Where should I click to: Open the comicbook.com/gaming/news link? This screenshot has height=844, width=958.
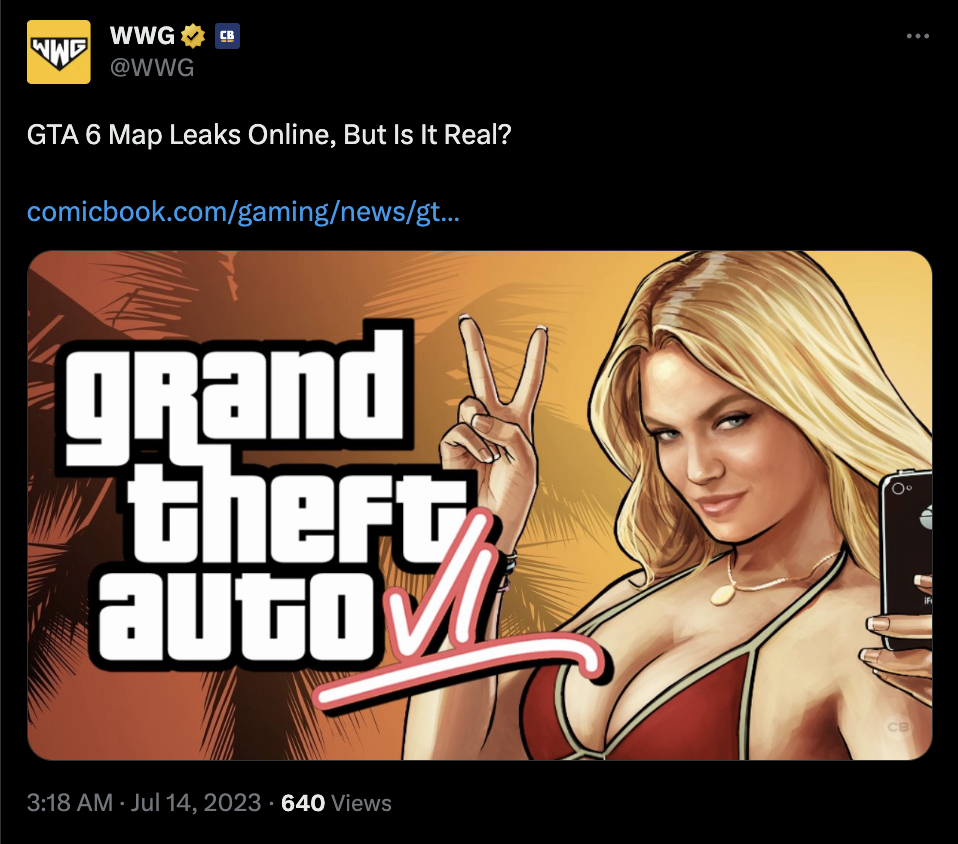click(x=243, y=212)
